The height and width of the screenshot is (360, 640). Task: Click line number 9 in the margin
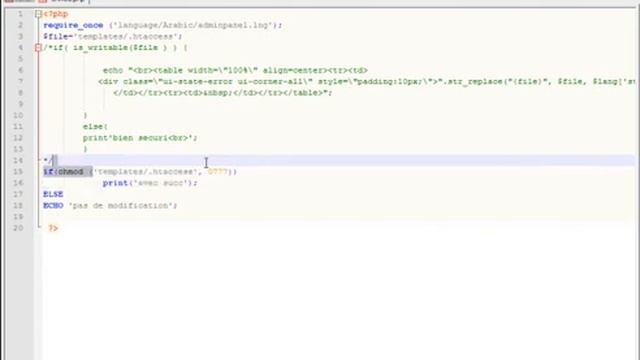[x=20, y=104]
